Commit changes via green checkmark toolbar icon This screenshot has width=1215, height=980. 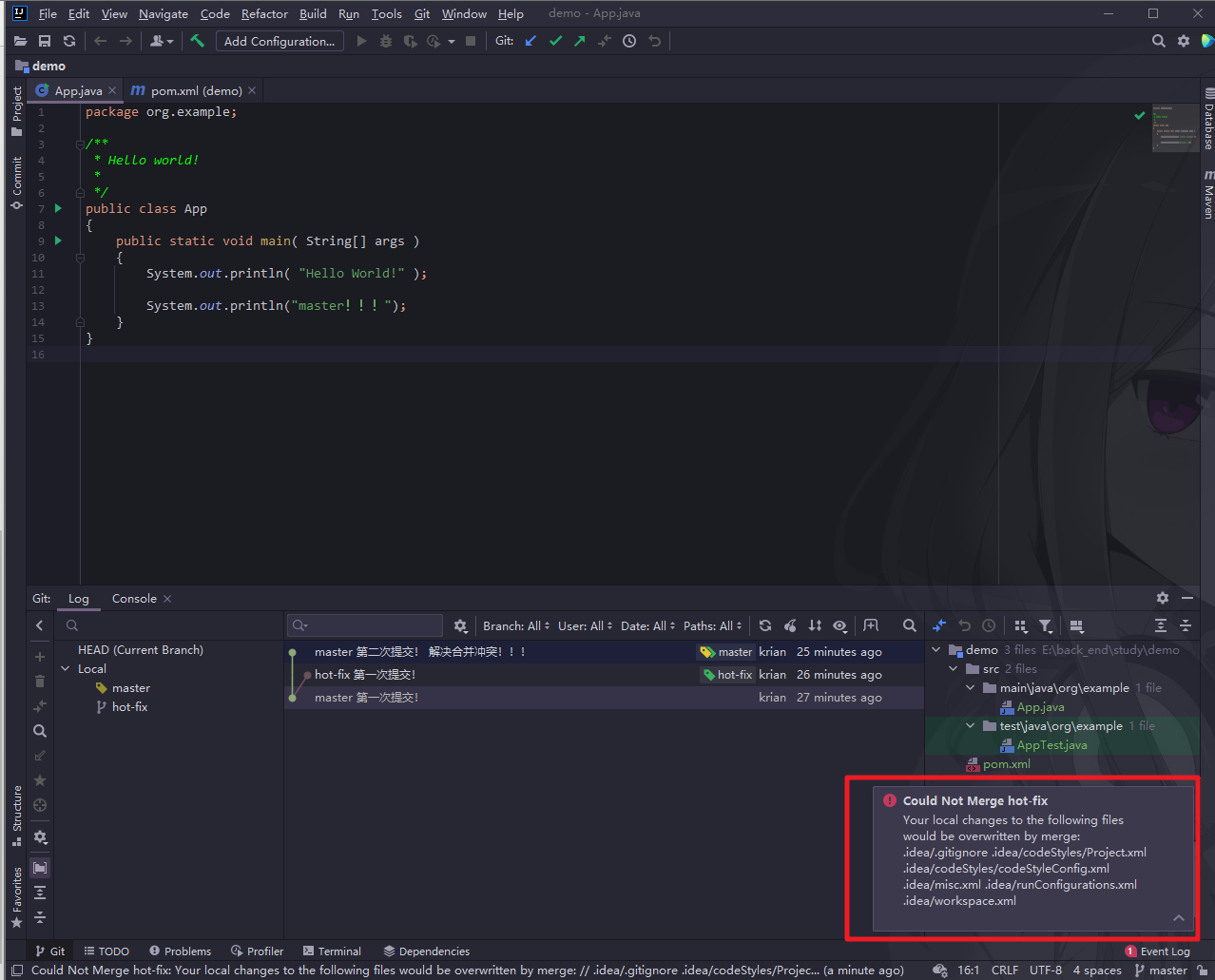(556, 41)
